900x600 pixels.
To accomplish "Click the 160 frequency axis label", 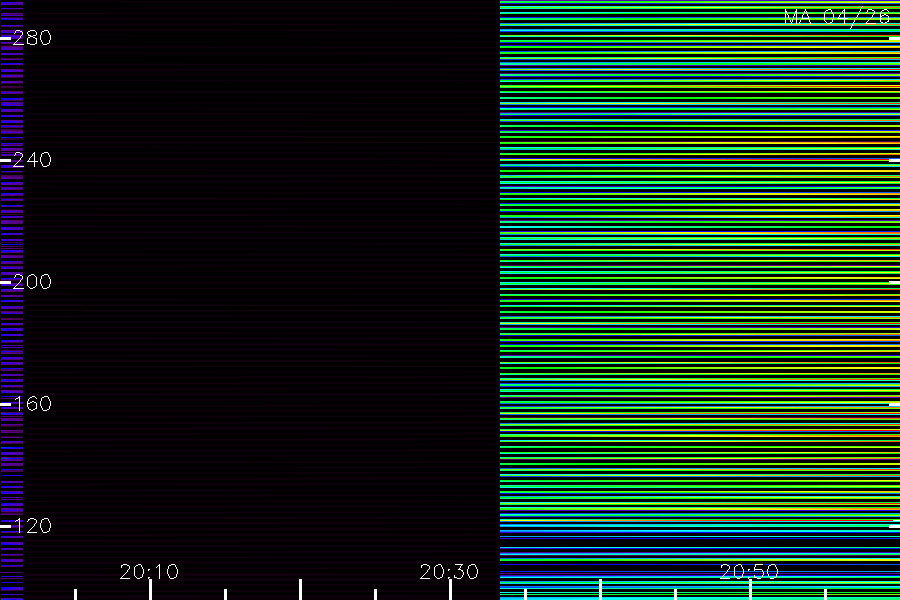I will pos(32,404).
